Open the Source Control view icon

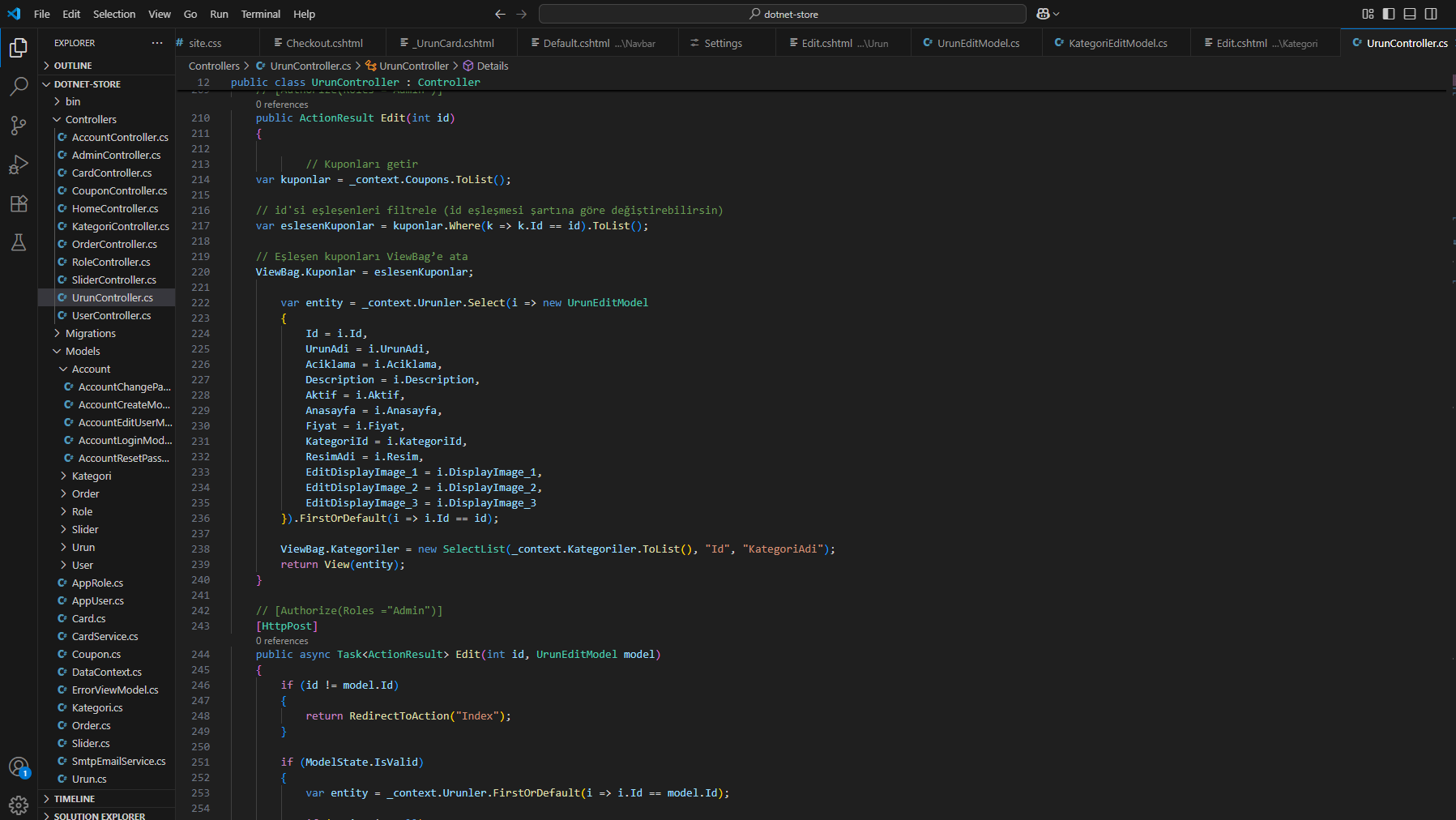19,125
